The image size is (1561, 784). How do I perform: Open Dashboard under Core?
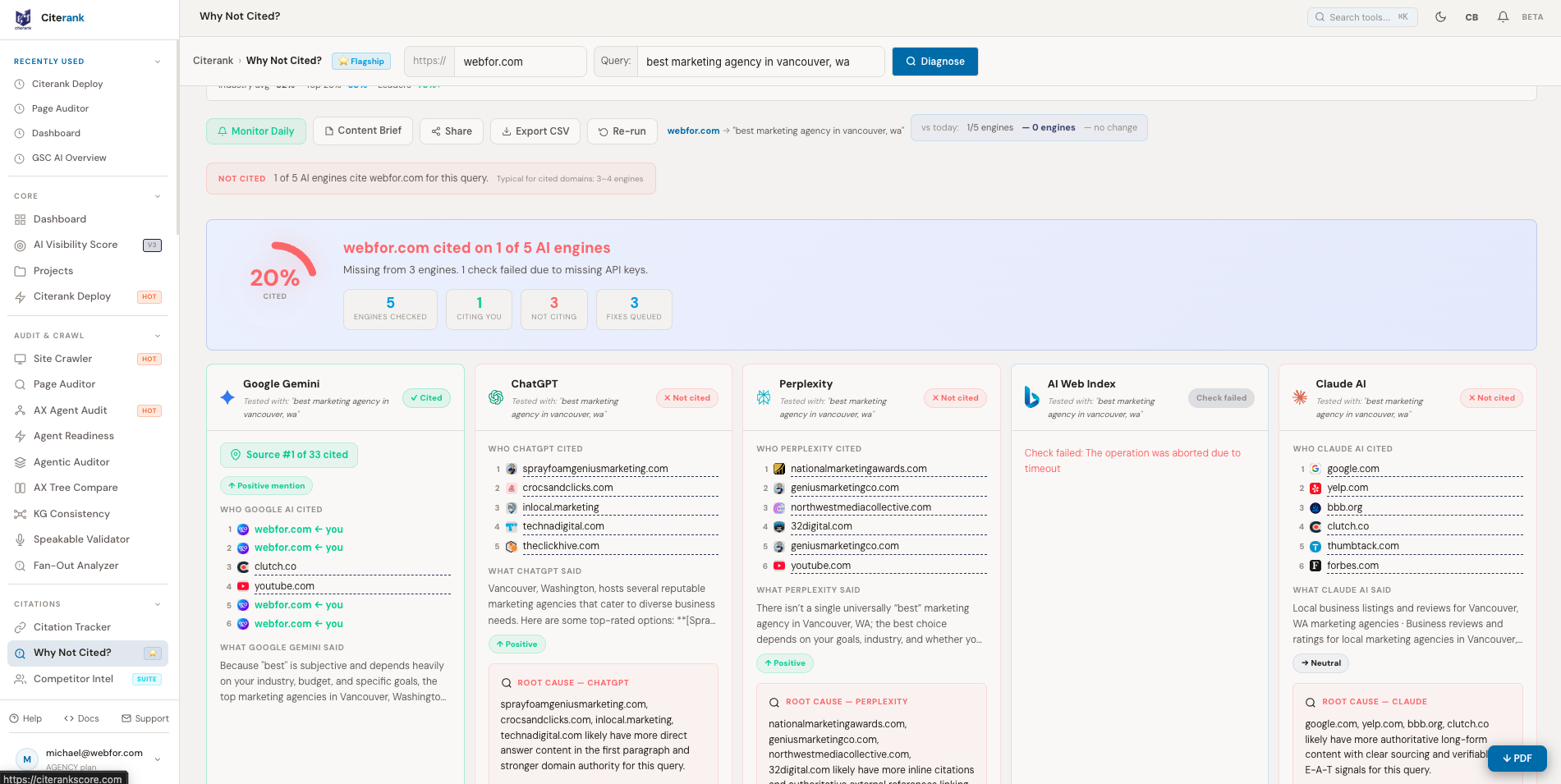pos(88,219)
